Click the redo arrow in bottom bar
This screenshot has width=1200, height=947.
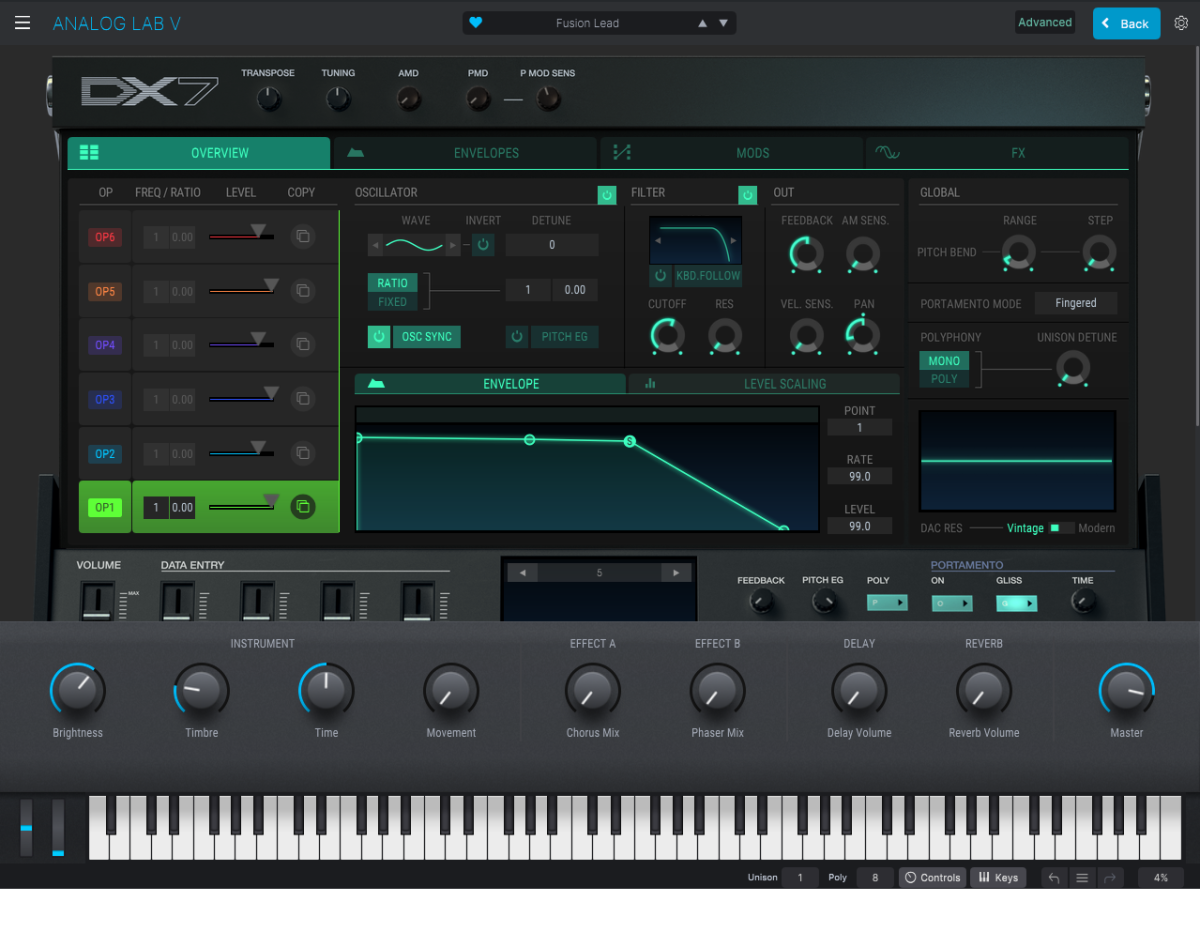point(1109,878)
